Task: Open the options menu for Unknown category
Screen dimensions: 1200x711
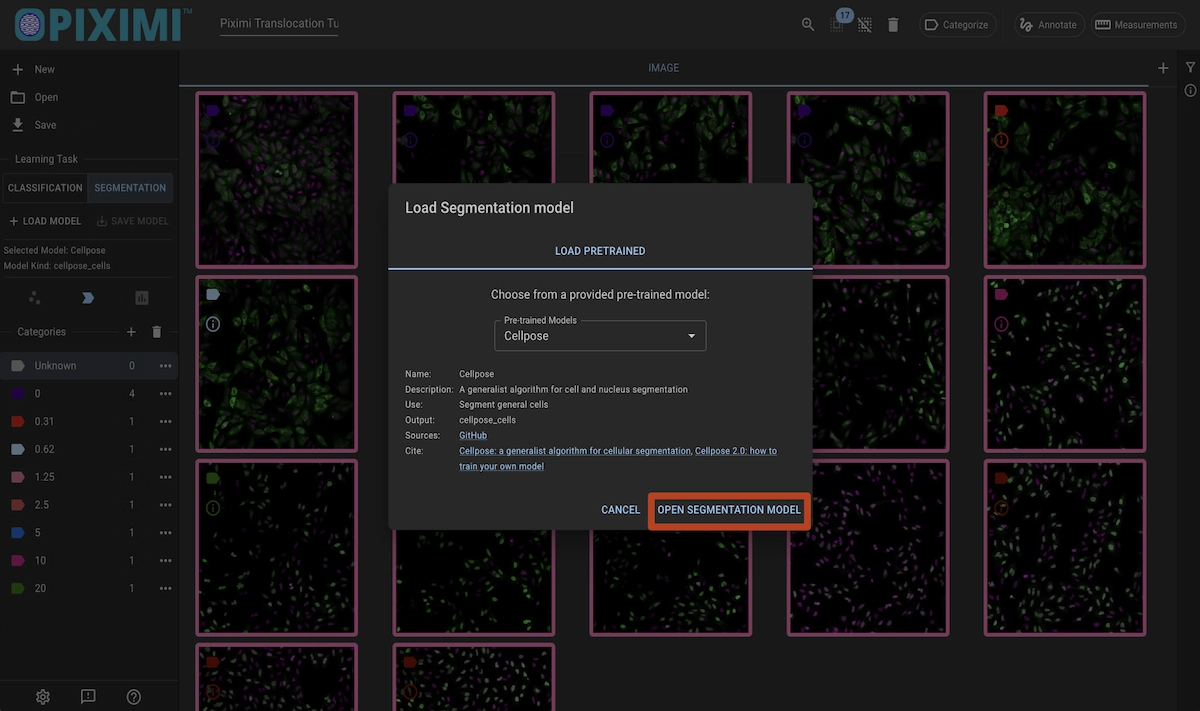Action: (x=166, y=366)
